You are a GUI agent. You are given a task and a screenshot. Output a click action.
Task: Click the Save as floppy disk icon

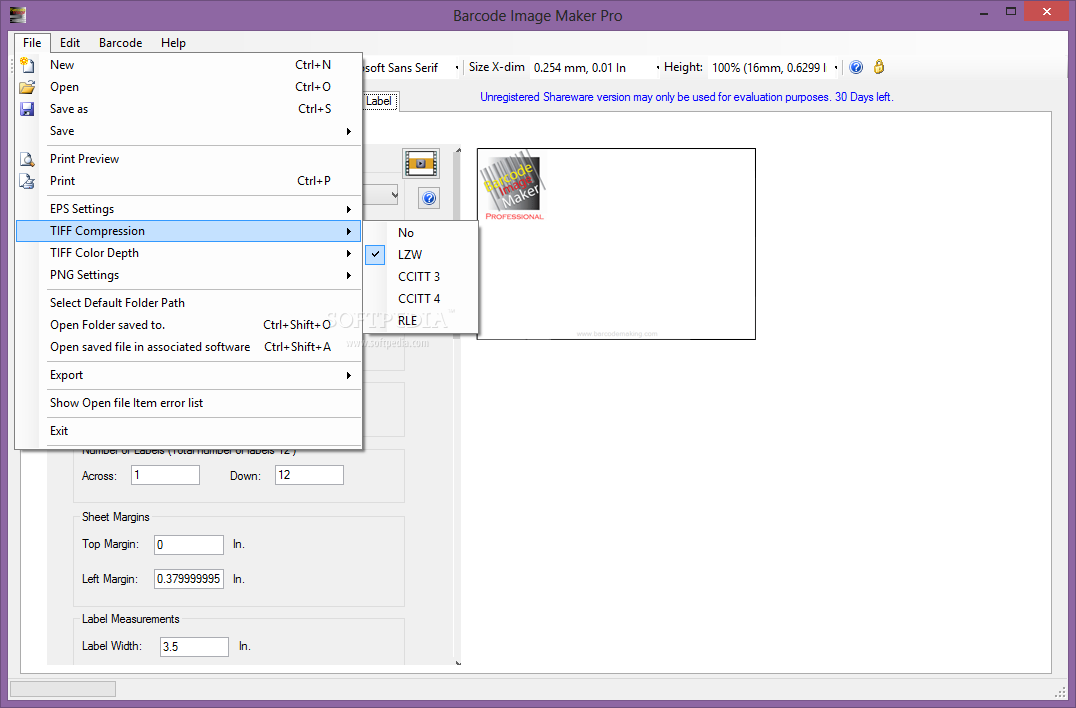tap(27, 109)
